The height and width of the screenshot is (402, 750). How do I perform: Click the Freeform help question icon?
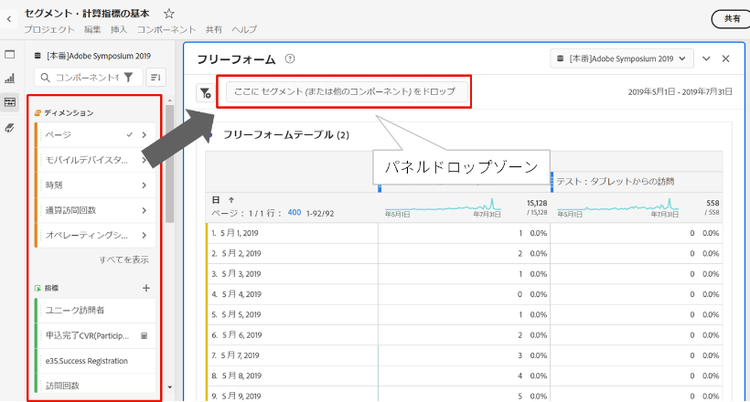(290, 59)
